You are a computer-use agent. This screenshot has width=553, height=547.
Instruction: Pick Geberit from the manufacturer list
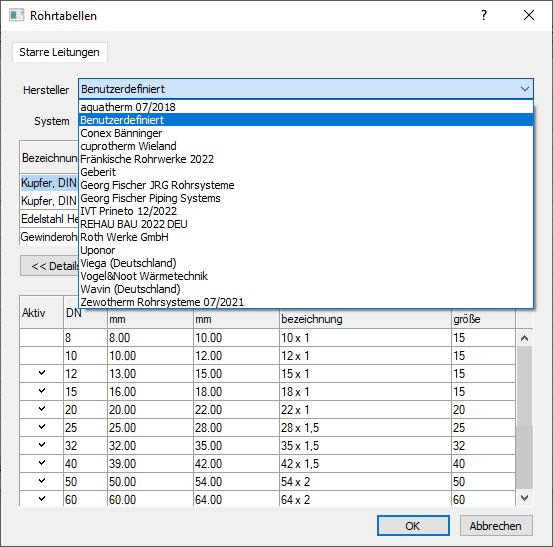306,172
